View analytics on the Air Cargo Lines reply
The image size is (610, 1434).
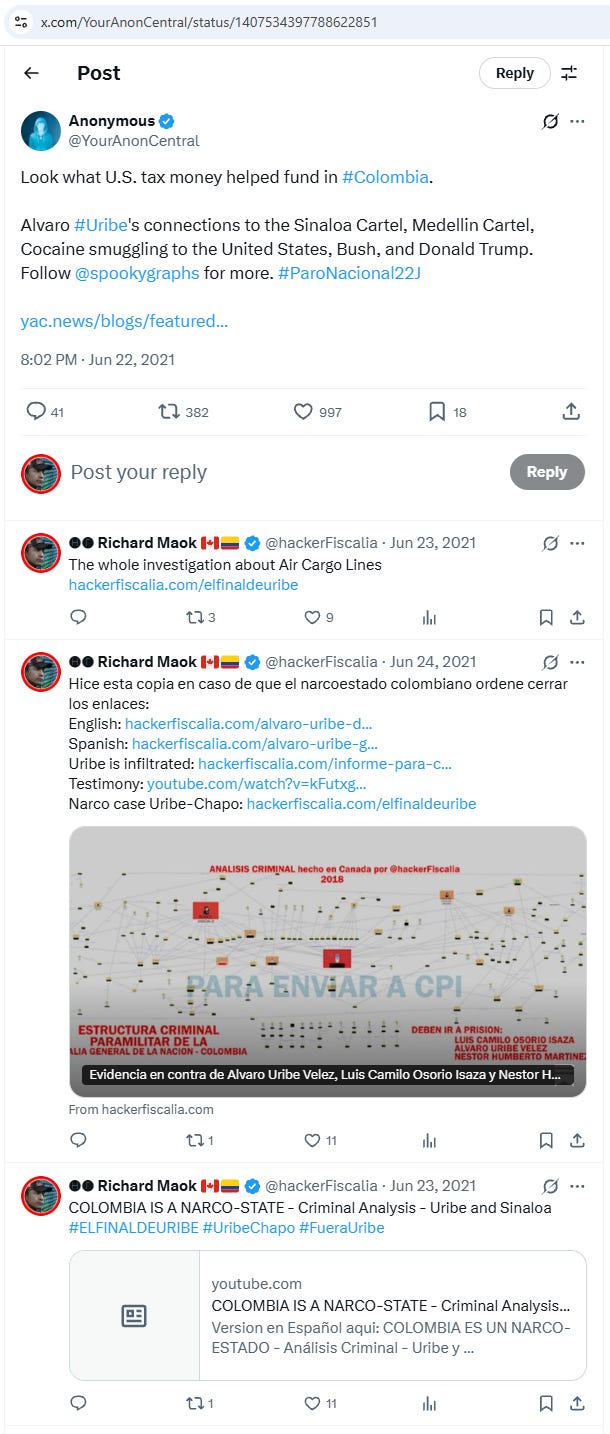pos(430,618)
